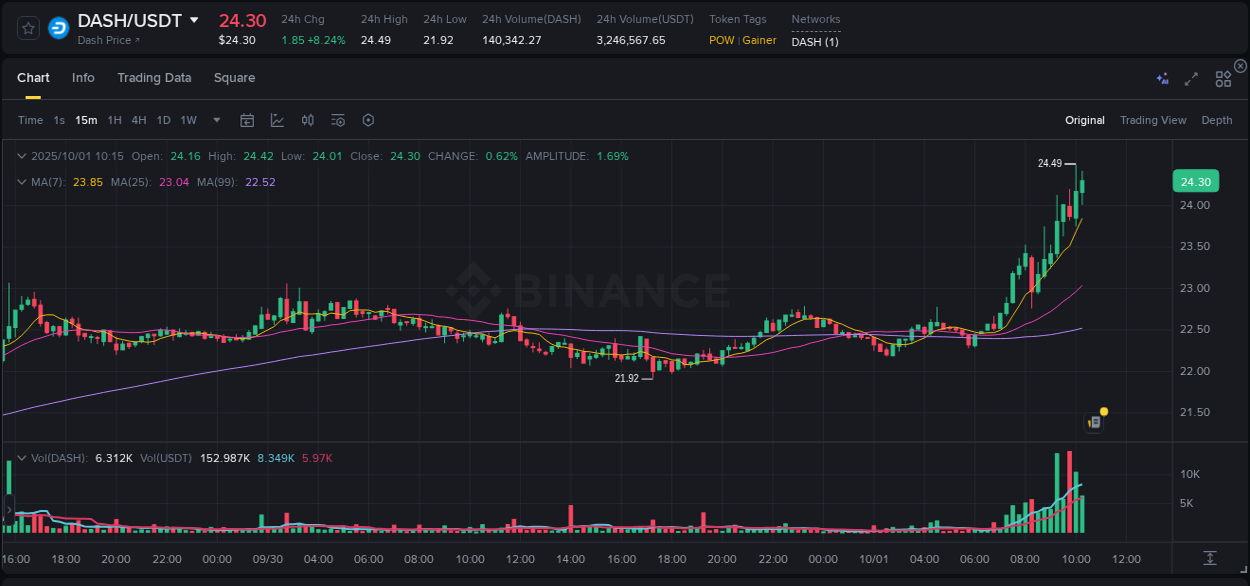The width and height of the screenshot is (1250, 586).
Task: Open the date range calendar picker
Action: (x=247, y=119)
